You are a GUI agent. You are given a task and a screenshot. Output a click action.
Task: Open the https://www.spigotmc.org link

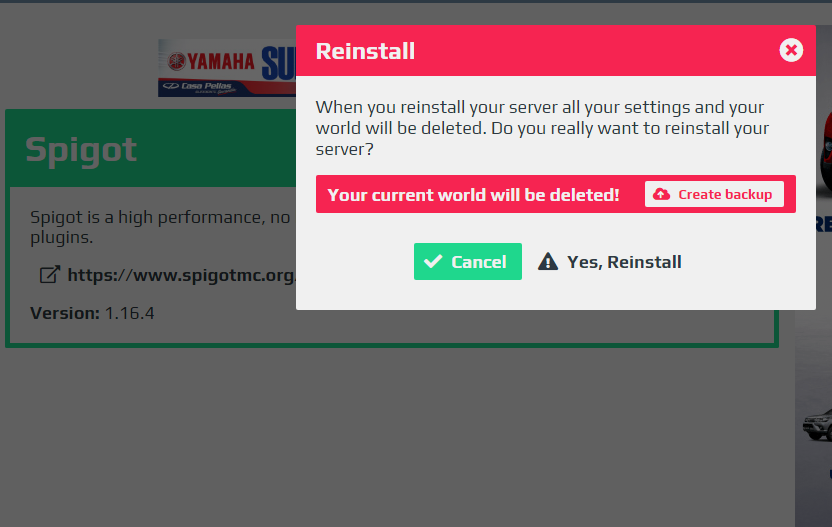pos(181,275)
